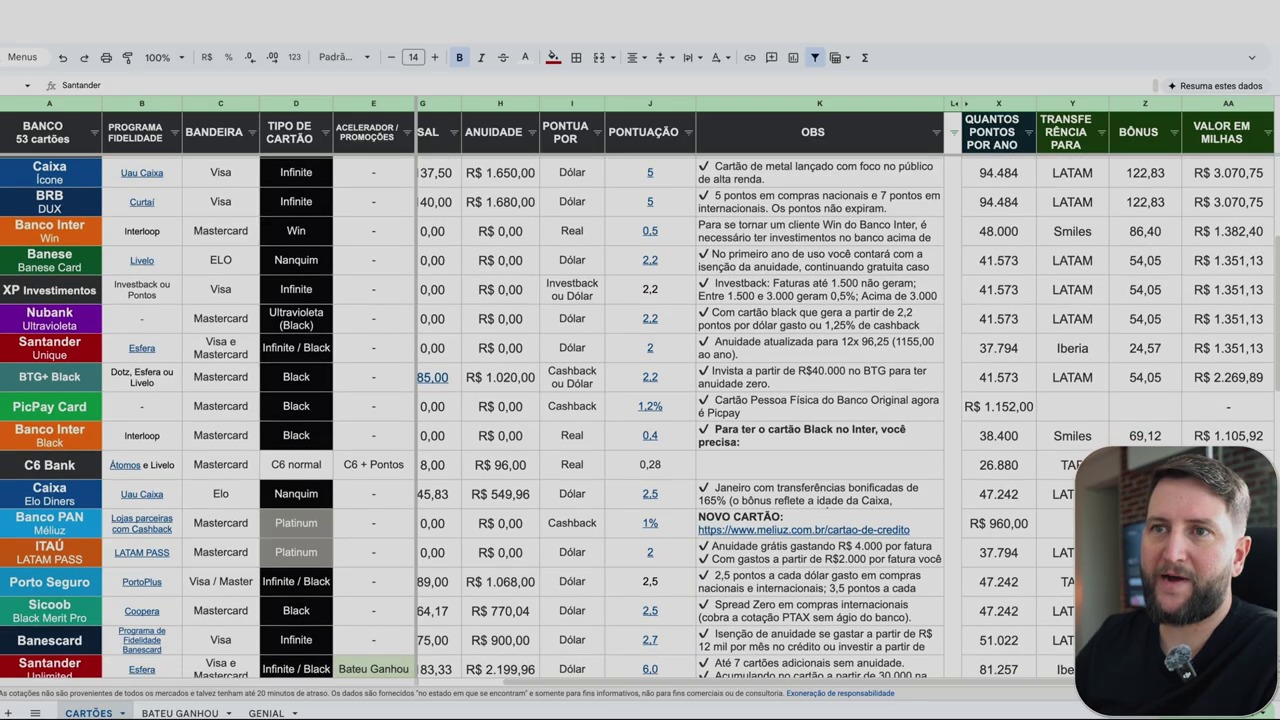Open the Exoneração de responsabilidade link
The height and width of the screenshot is (720, 1280).
pos(840,693)
